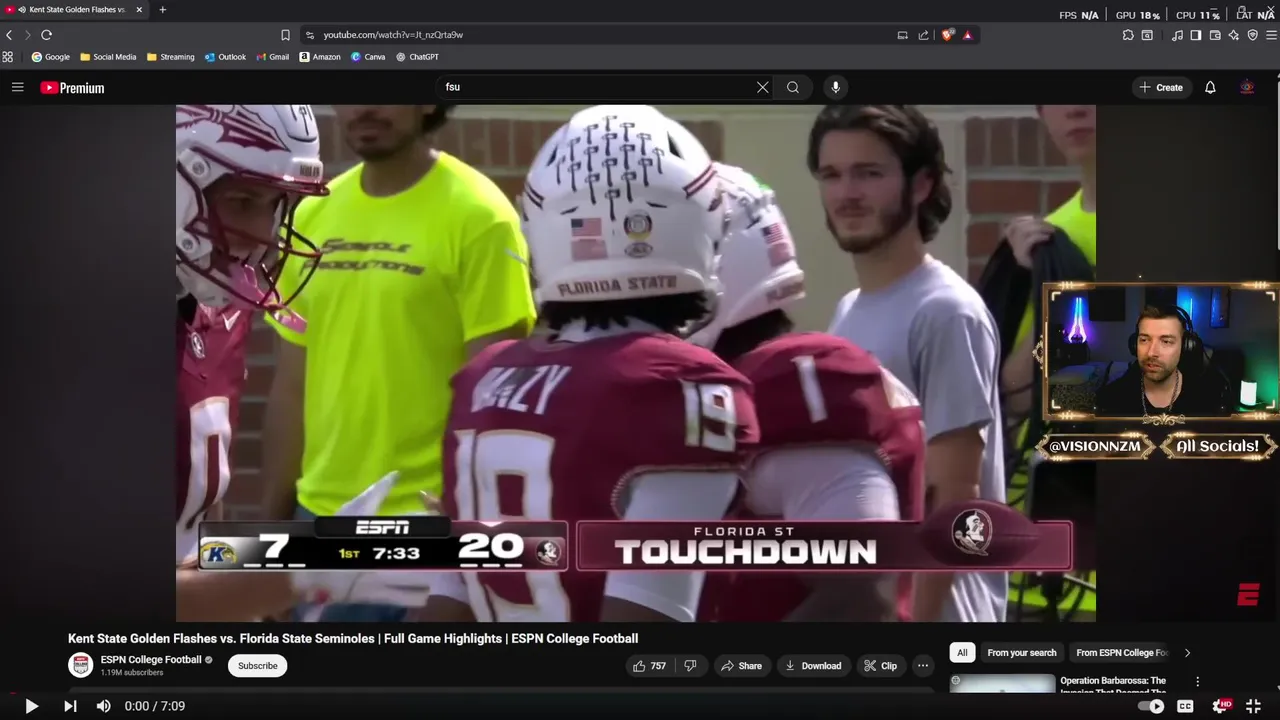Viewport: 1280px width, 720px height.
Task: Like the video with 757 likes
Action: 649,666
